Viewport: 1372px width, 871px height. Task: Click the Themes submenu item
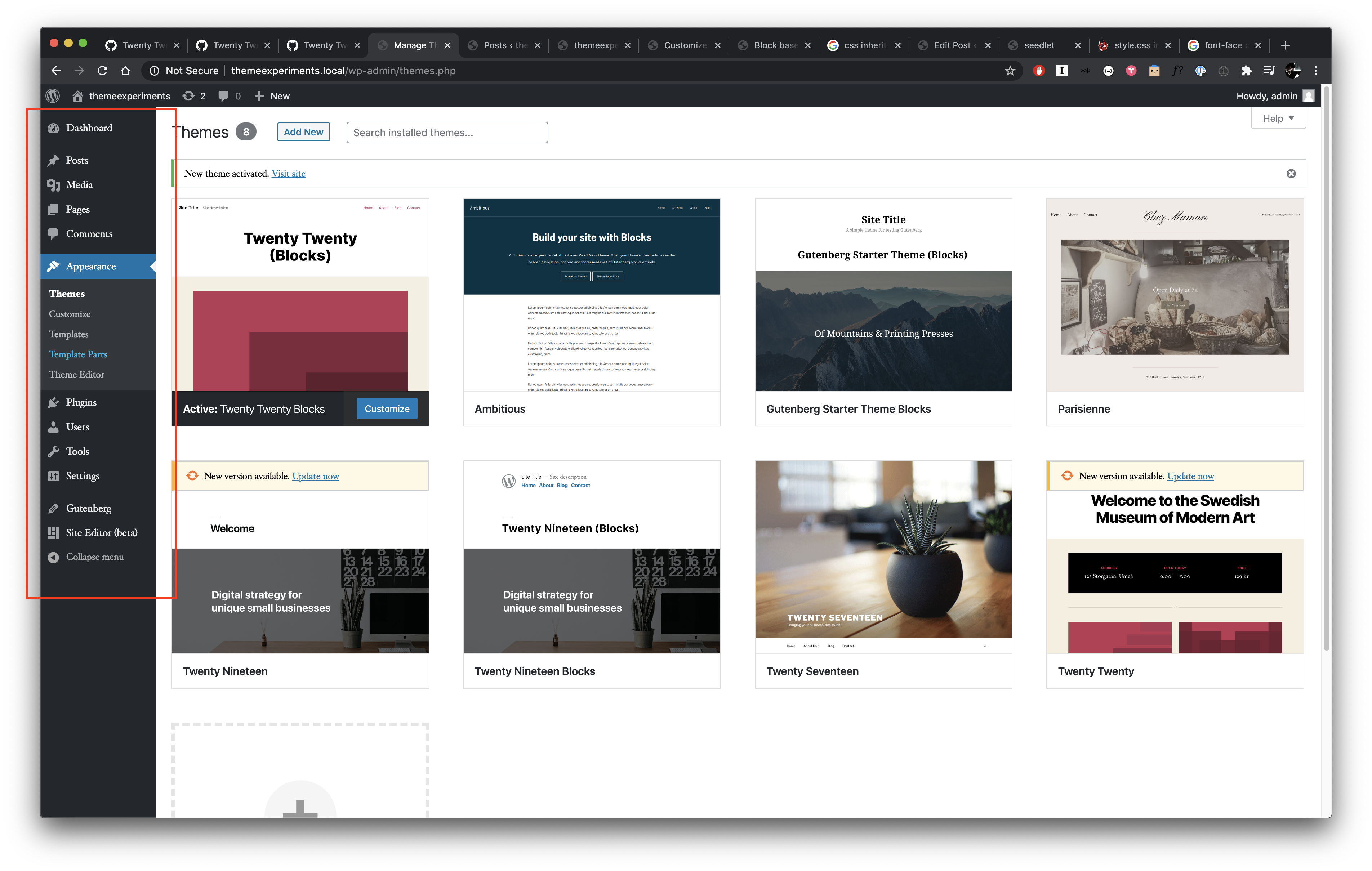(67, 294)
